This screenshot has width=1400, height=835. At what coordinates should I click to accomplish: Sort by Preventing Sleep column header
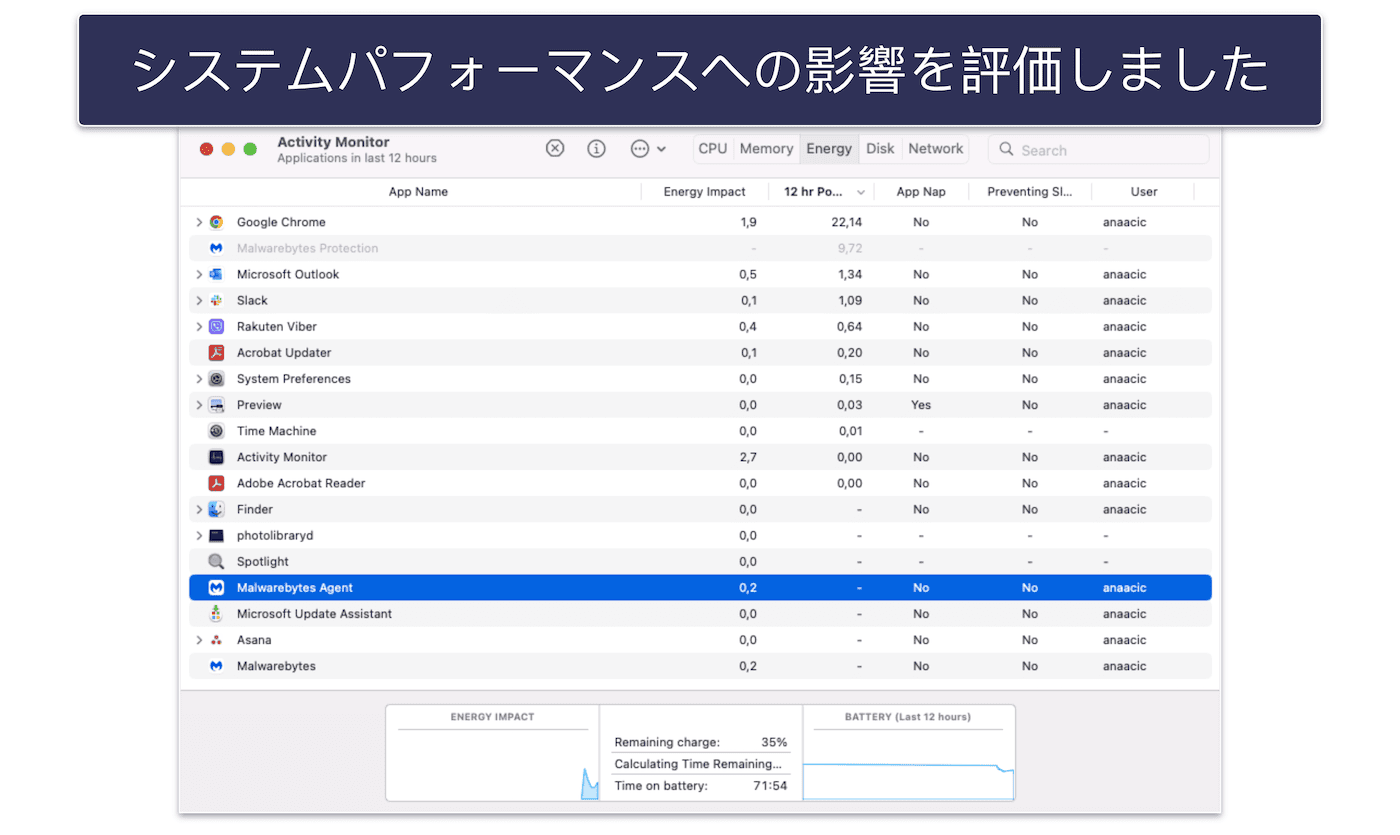click(1031, 192)
